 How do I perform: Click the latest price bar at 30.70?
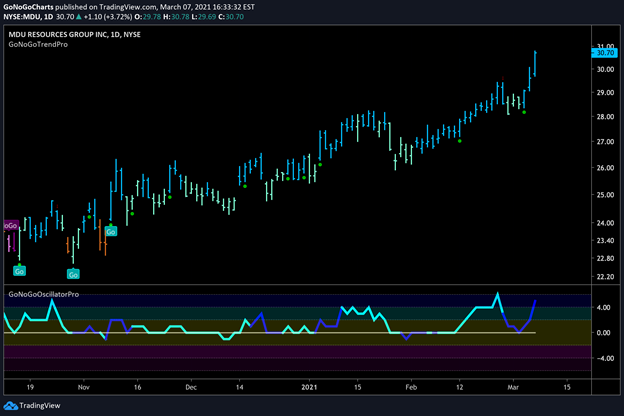click(535, 63)
